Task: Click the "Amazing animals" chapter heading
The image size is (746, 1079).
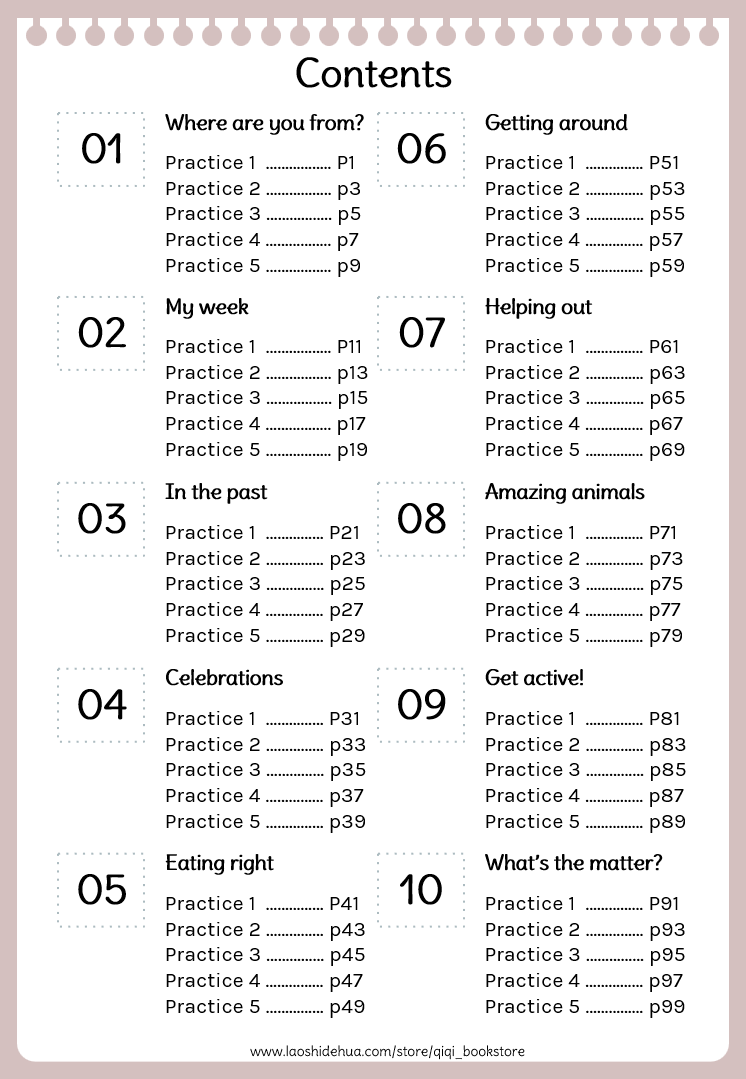Action: [x=564, y=492]
